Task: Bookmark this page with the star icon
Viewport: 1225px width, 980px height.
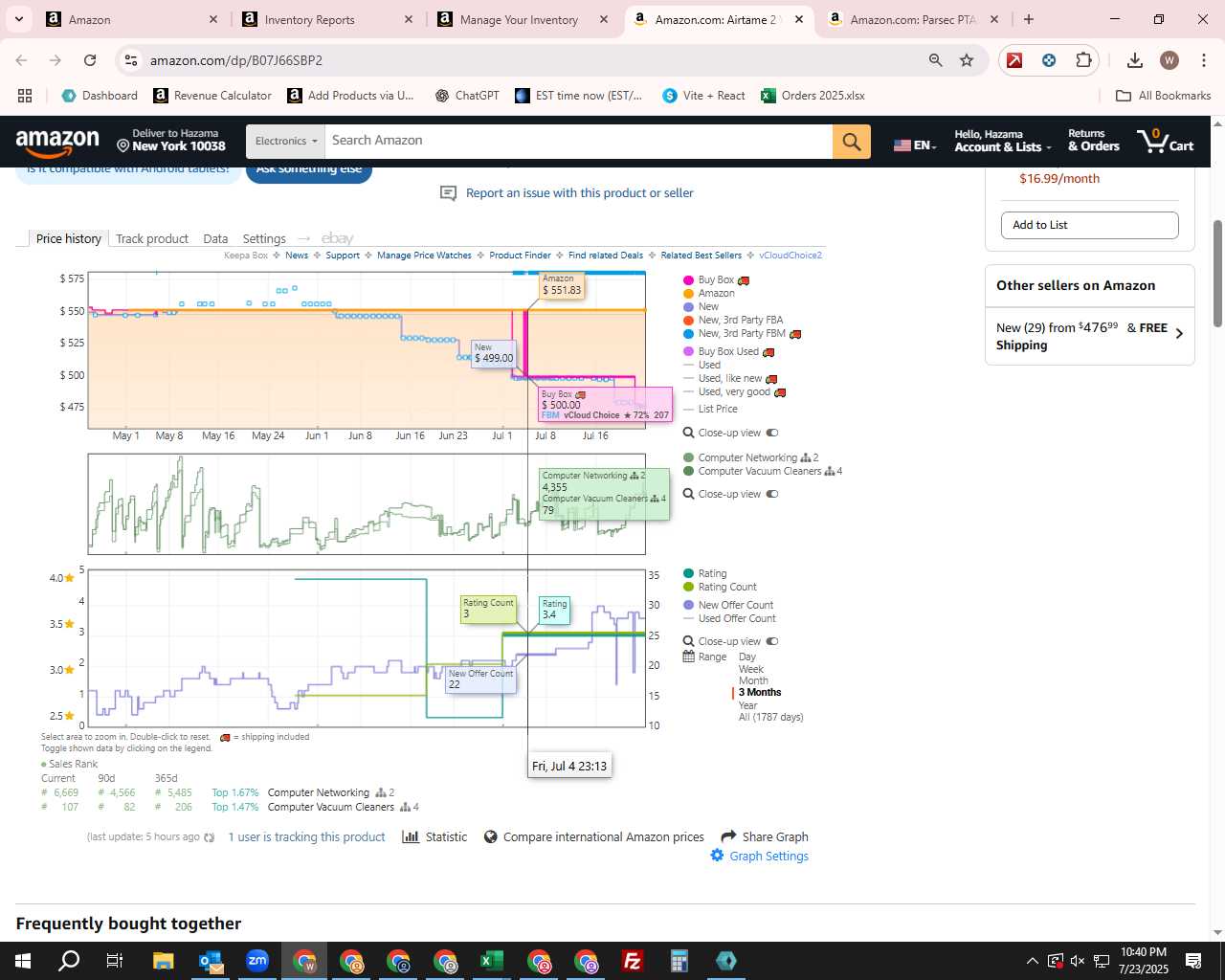Action: point(967,60)
